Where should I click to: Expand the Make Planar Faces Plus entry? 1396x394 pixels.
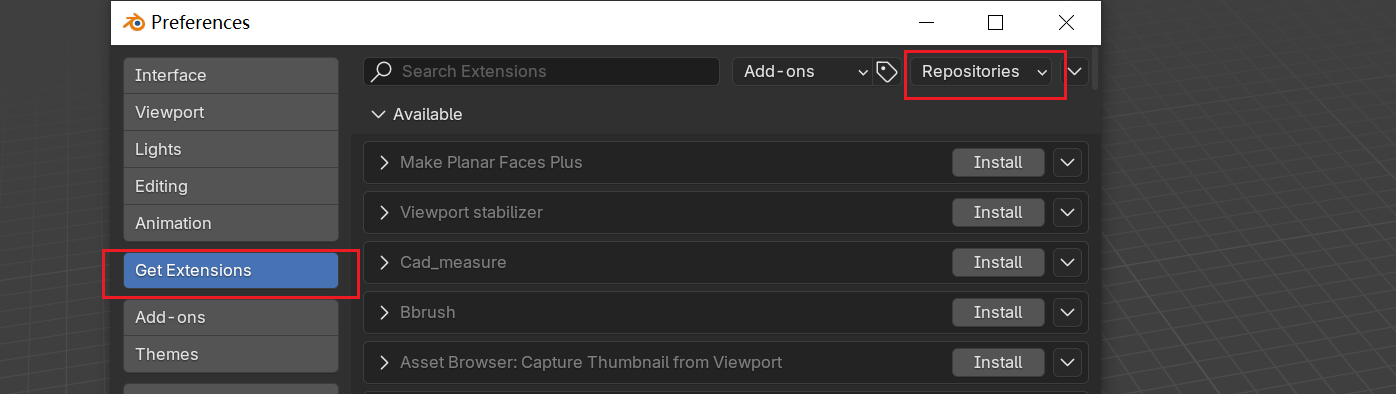[384, 162]
